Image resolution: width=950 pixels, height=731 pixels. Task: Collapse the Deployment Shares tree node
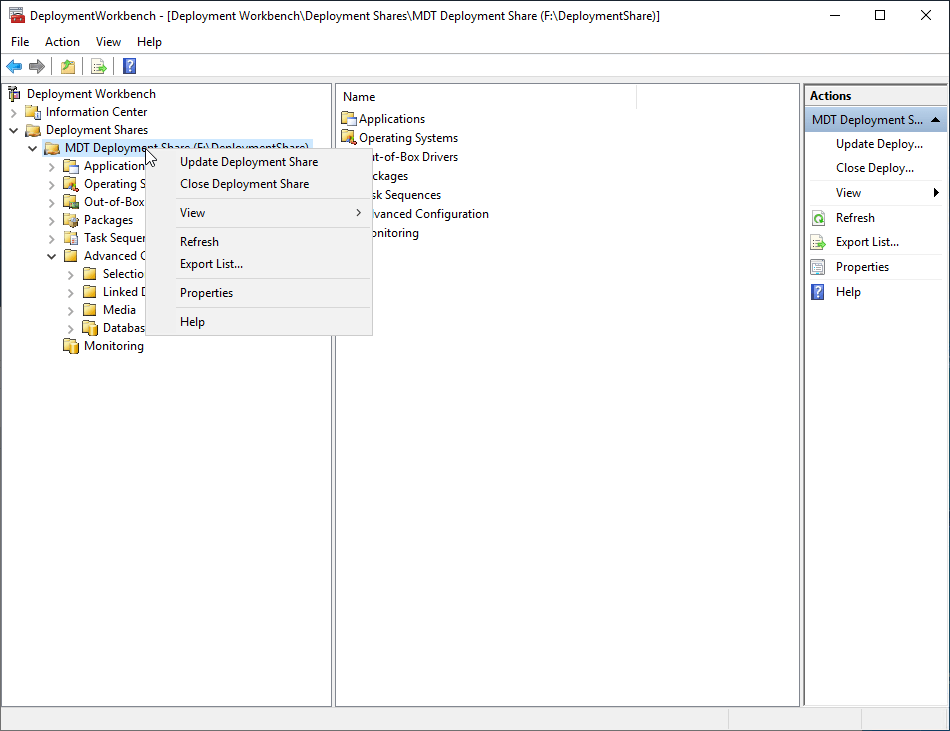14,130
